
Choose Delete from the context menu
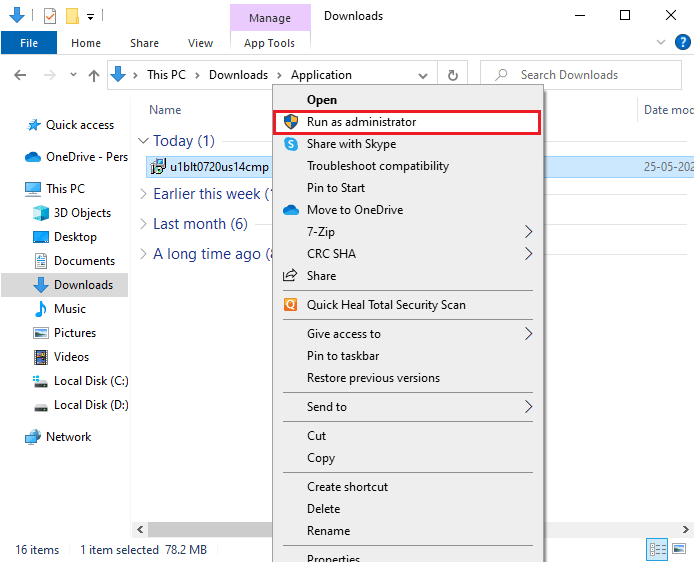407,509
